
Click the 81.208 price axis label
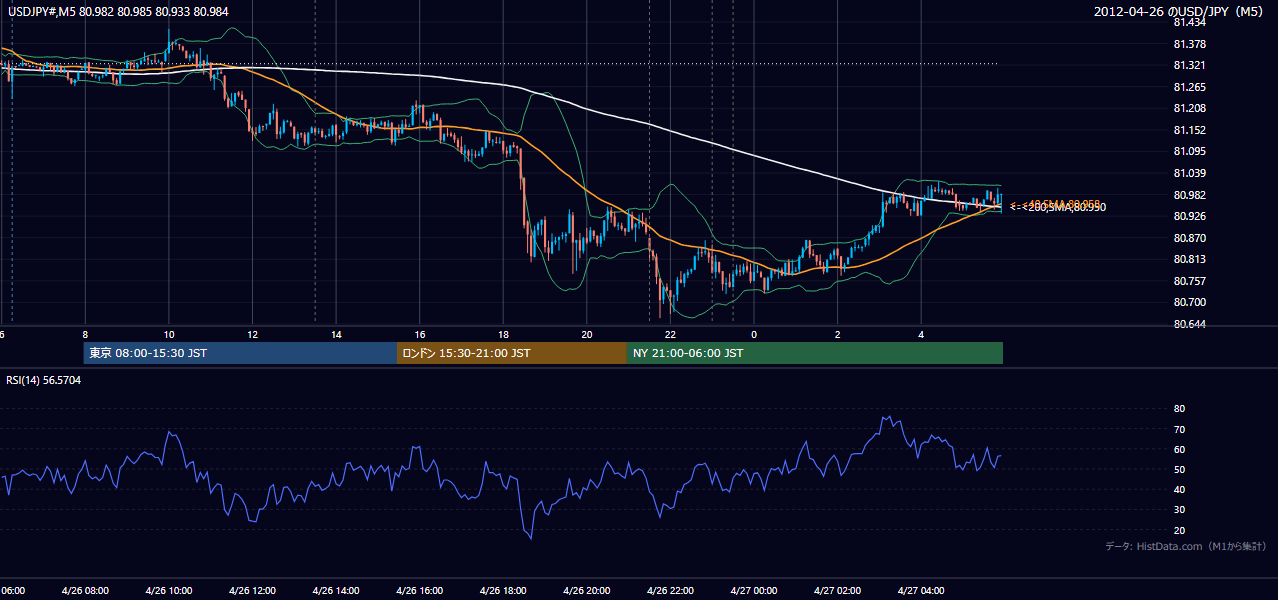tap(1190, 109)
